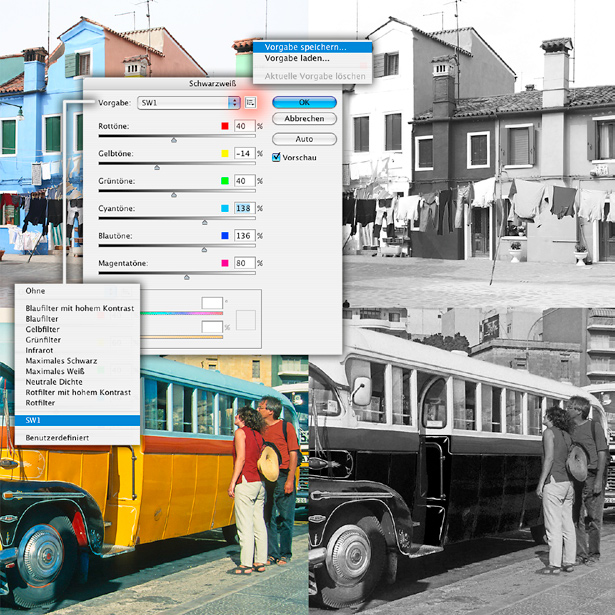This screenshot has height=615, width=615.
Task: Select Blaufilter mit hohem Kontrast preset
Action: click(79, 308)
